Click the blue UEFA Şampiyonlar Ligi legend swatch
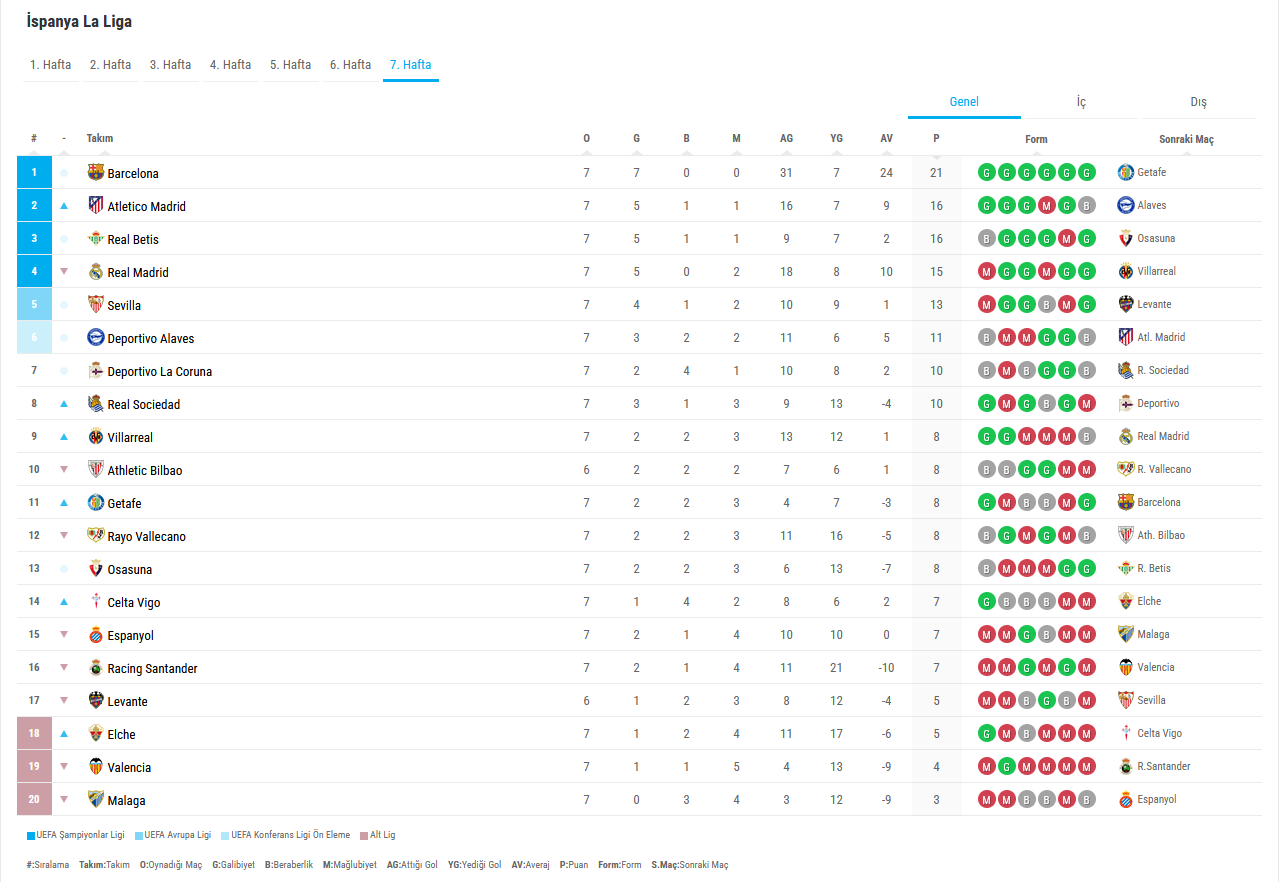 click(x=31, y=835)
